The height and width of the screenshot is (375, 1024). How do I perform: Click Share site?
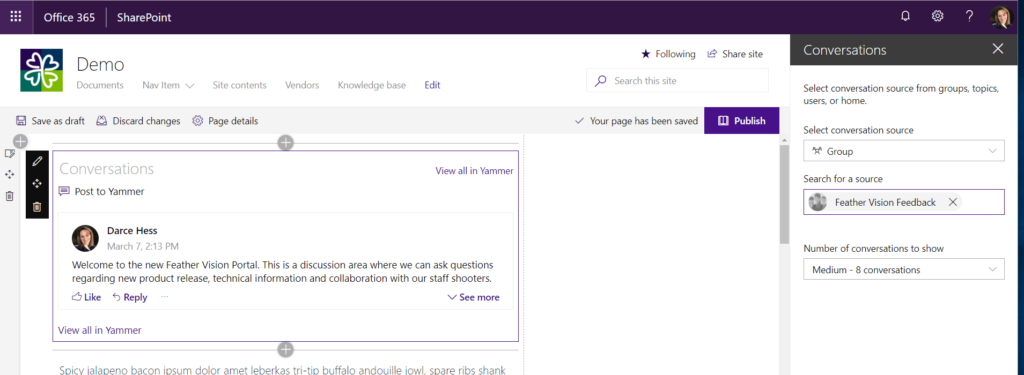pos(735,54)
